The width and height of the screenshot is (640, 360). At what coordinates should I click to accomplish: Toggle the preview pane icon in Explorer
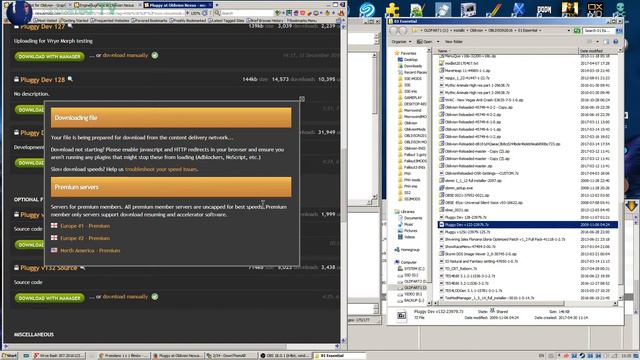pyautogui.click(x=606, y=42)
